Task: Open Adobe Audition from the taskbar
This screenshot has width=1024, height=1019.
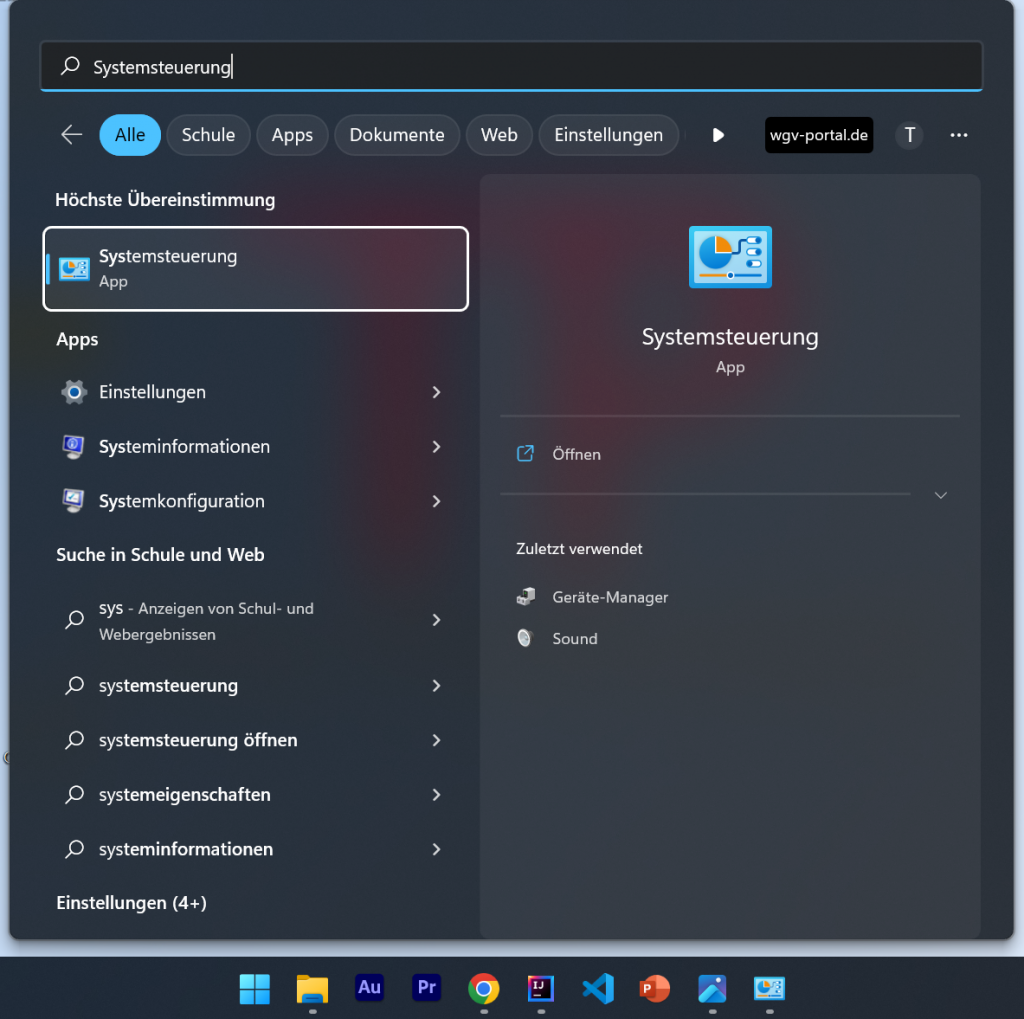Action: 369,988
